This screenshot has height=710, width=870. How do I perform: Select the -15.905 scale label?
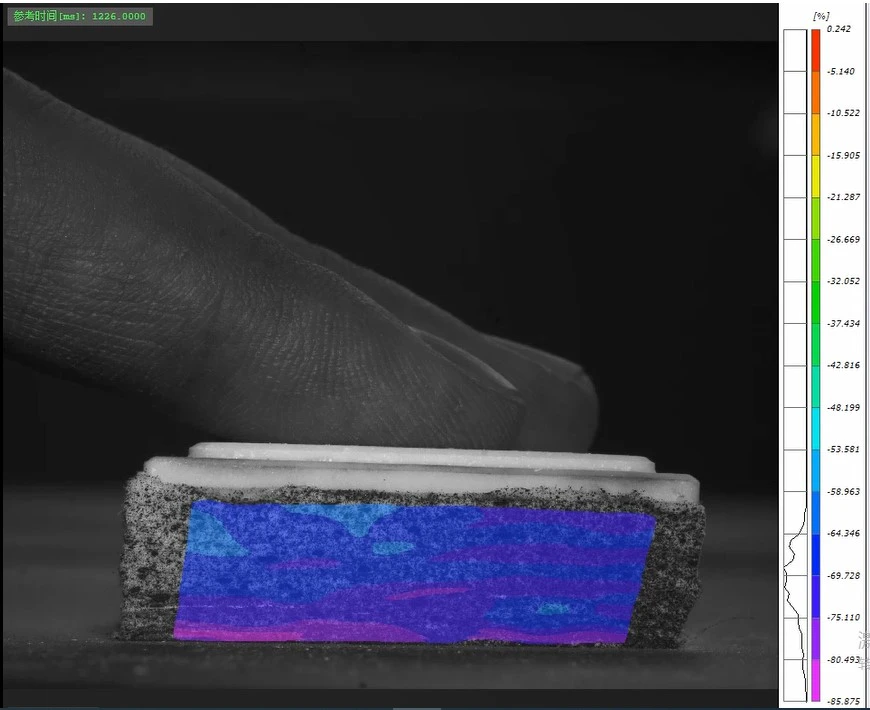pos(843,156)
